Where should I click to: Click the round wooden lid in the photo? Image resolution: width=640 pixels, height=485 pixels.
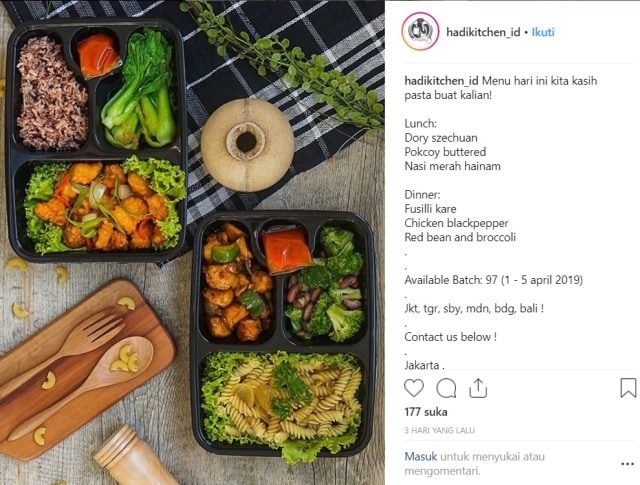[247, 145]
